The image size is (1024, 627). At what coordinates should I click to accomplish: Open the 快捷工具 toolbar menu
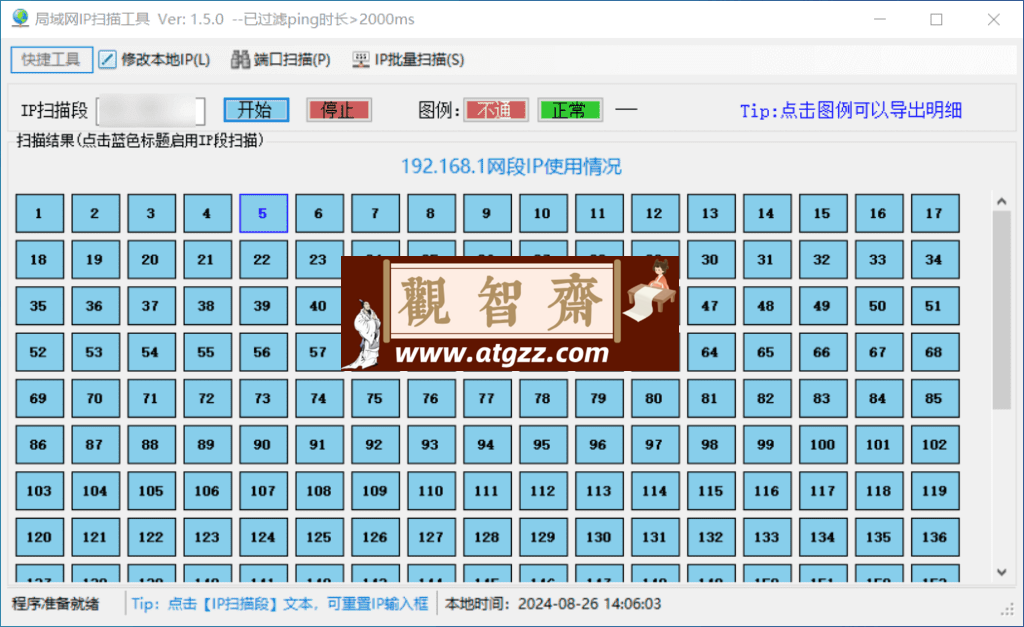pyautogui.click(x=51, y=59)
